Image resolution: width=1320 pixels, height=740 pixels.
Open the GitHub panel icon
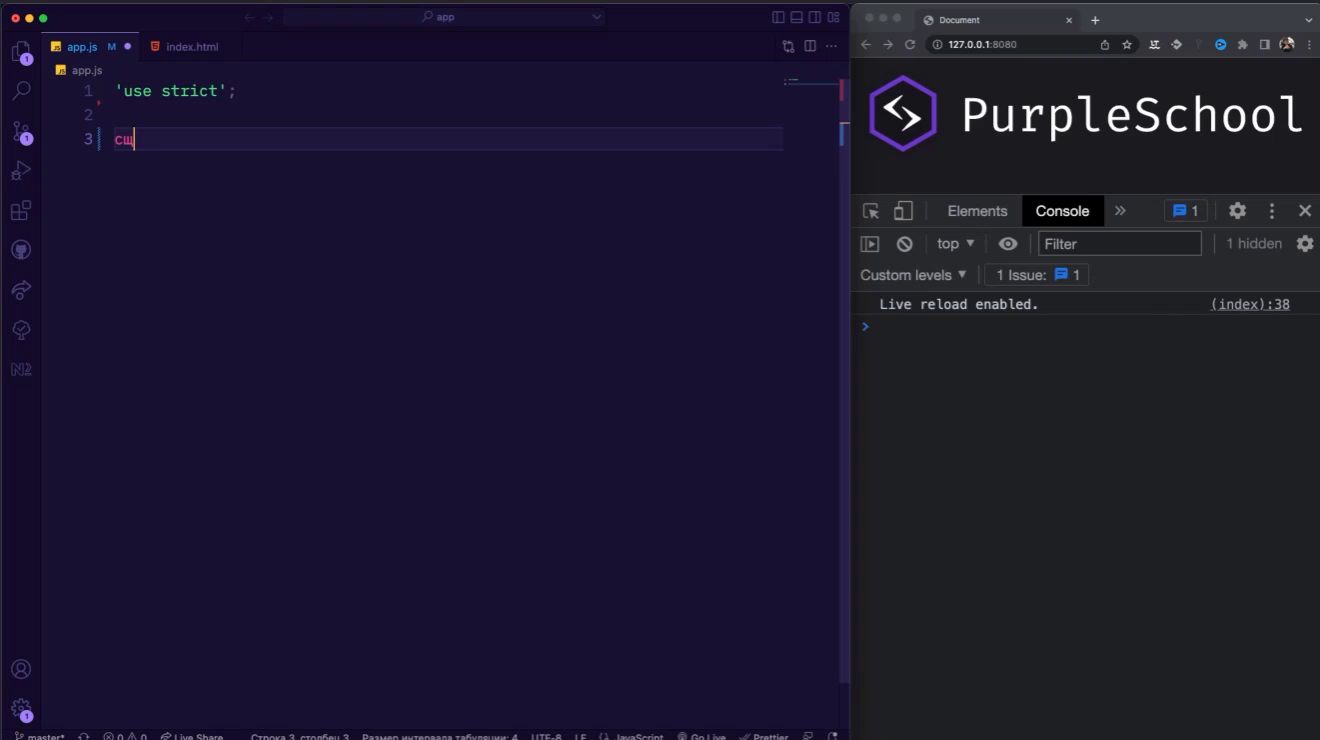click(21, 250)
